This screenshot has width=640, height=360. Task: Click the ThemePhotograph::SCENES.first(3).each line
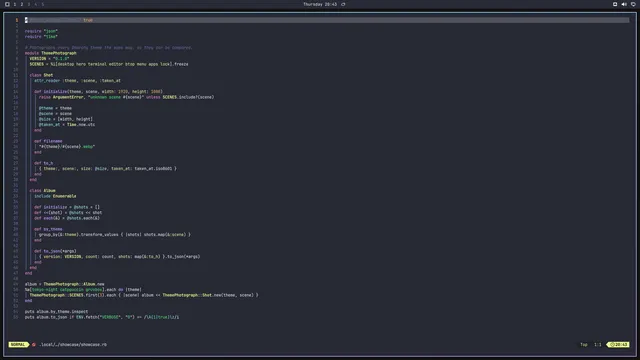pyautogui.click(x=144, y=295)
